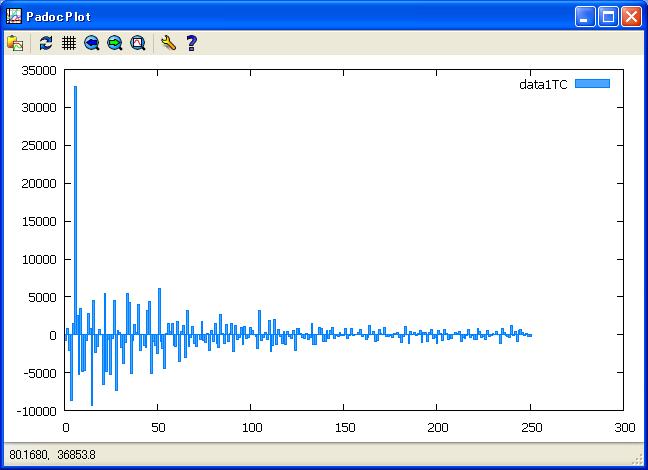
Task: Open configuration with the wrench icon
Action: (168, 43)
